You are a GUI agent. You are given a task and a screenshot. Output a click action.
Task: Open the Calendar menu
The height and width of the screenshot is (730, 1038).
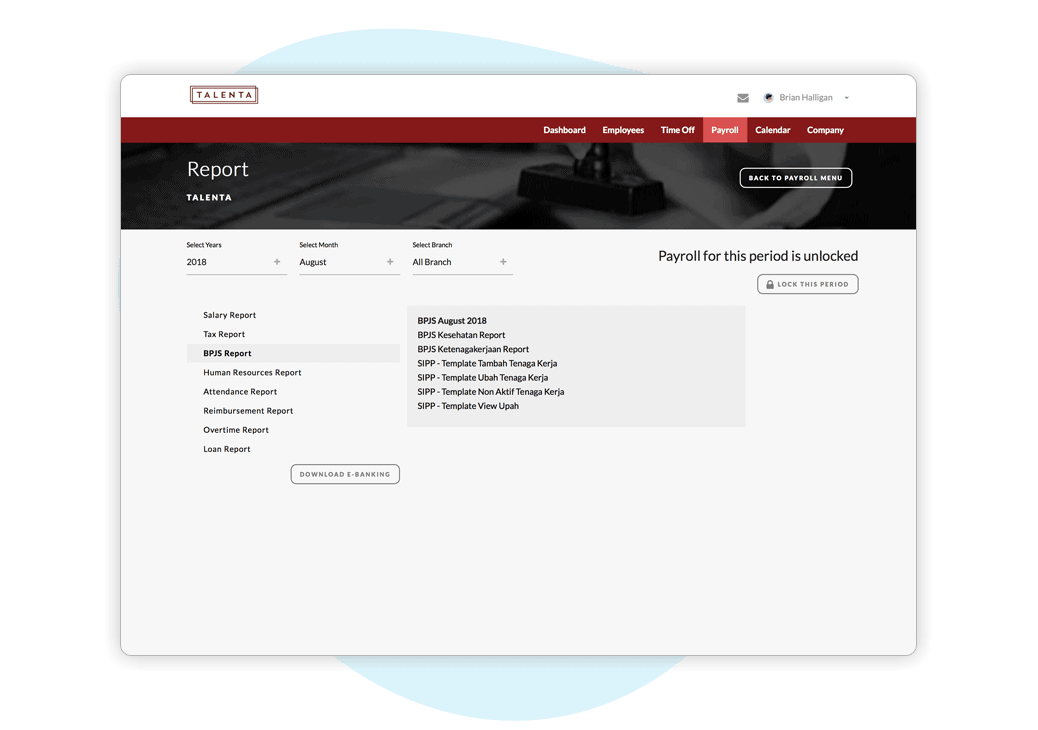click(x=773, y=130)
